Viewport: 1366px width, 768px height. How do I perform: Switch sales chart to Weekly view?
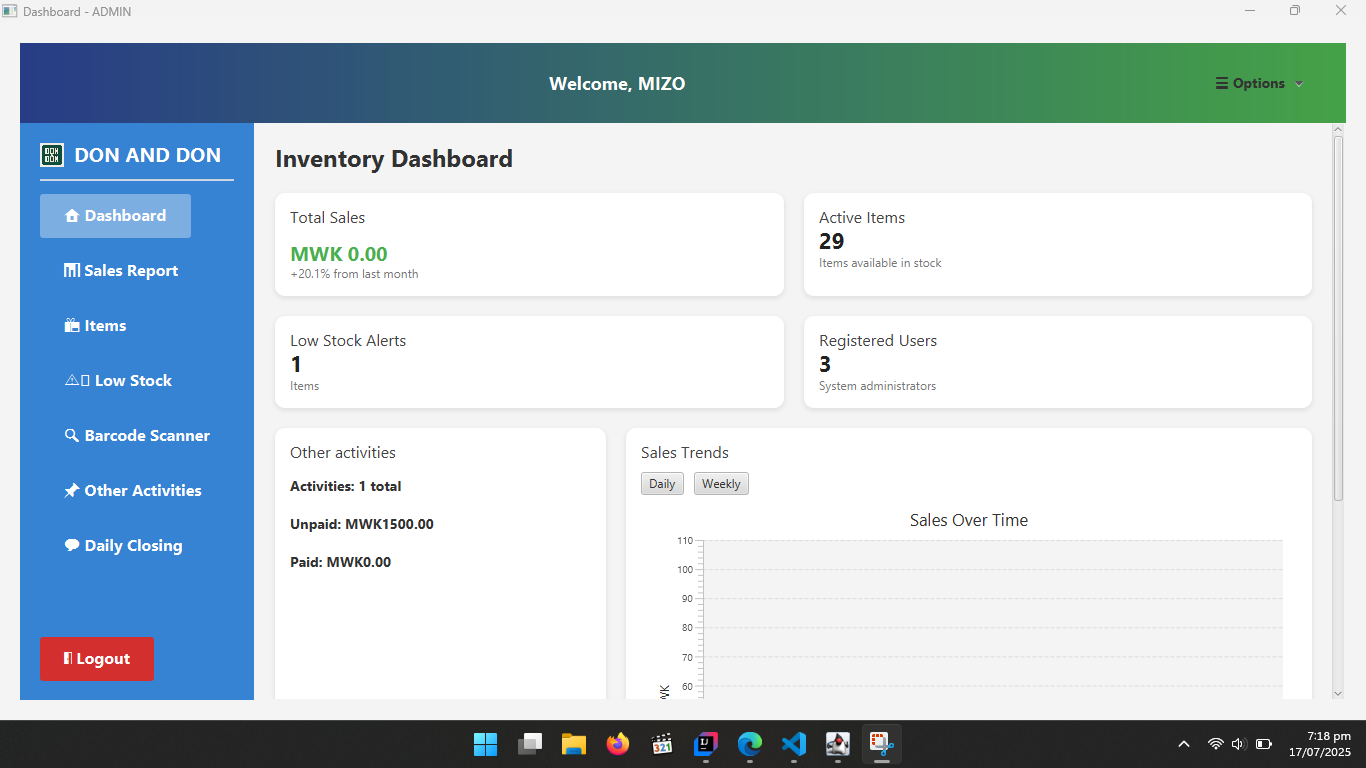click(721, 484)
